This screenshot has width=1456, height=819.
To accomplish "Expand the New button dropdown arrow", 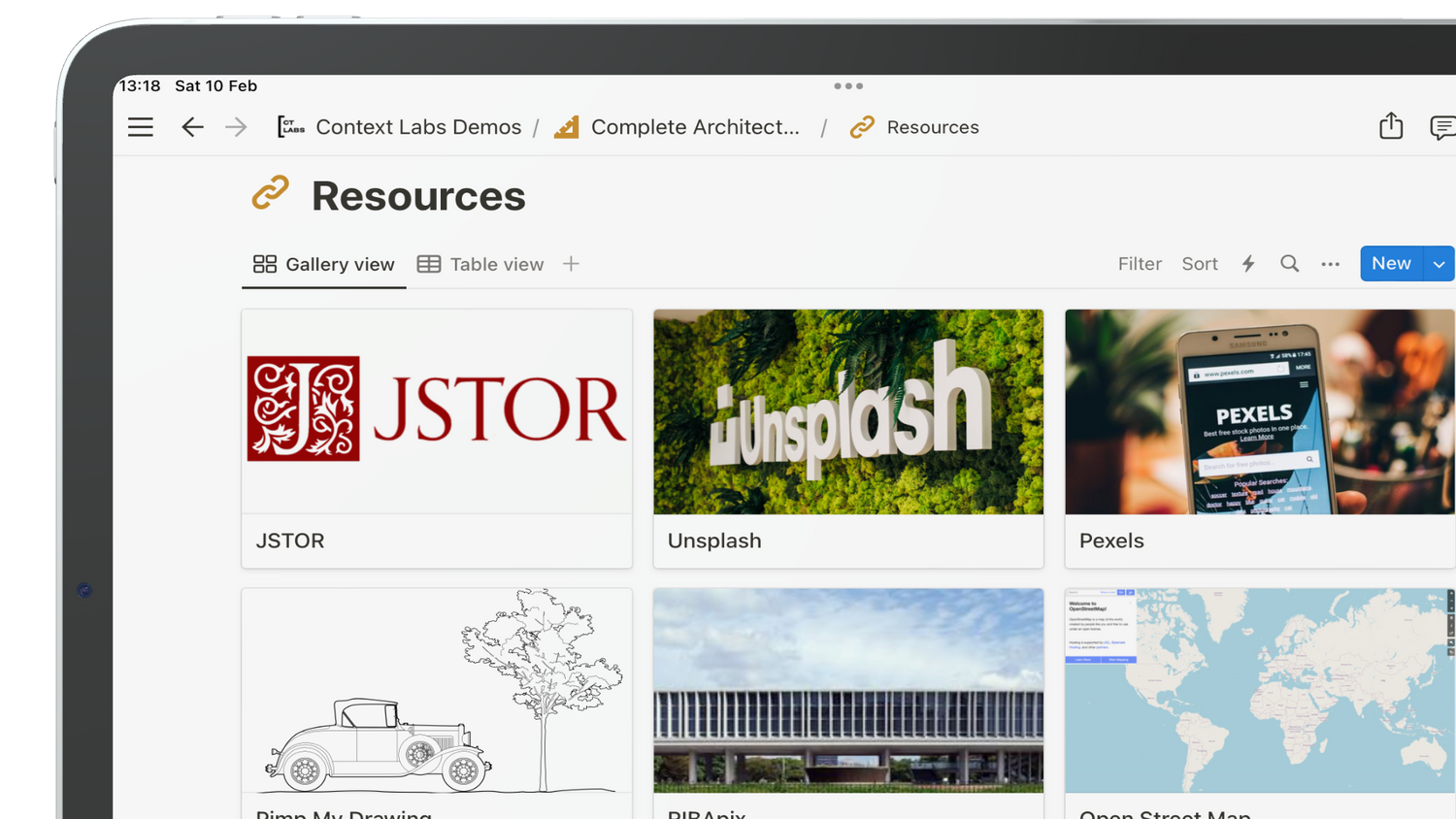I will click(x=1439, y=264).
